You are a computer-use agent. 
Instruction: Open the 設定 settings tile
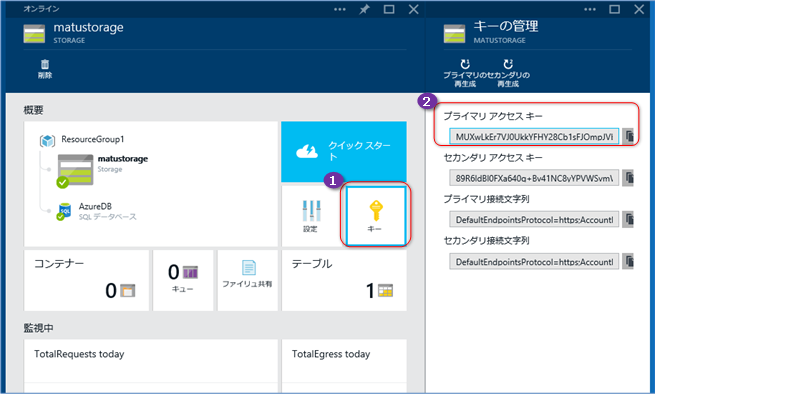point(311,216)
